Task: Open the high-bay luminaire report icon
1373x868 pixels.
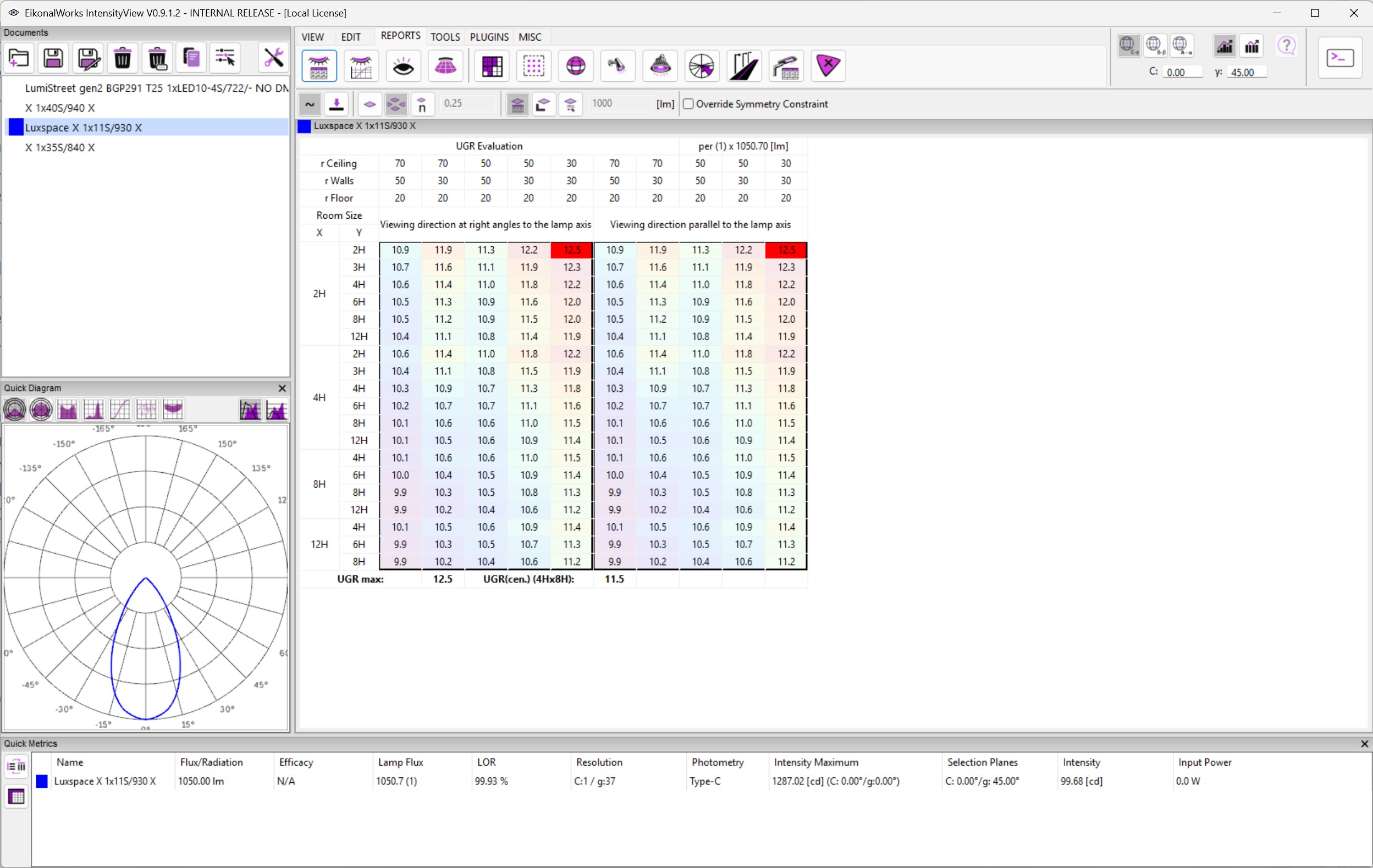Action: [x=660, y=66]
